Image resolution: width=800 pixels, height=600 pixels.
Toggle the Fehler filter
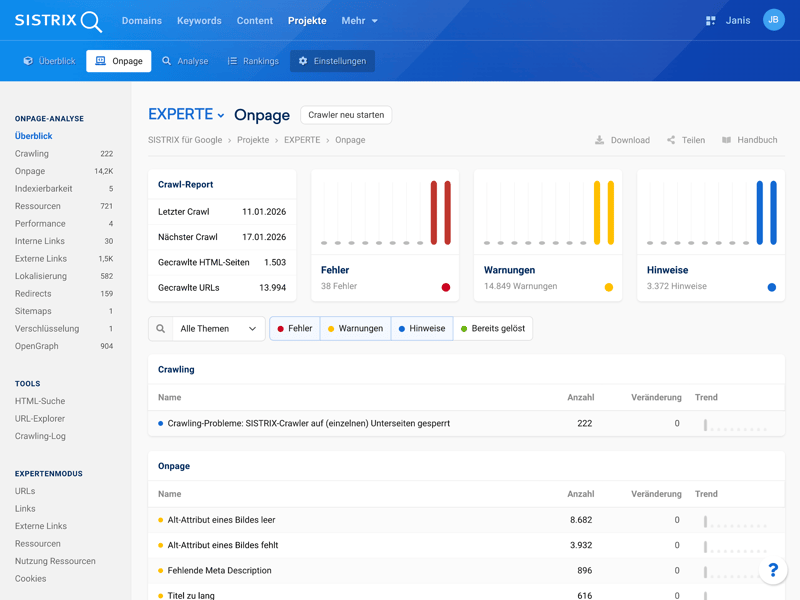[295, 328]
